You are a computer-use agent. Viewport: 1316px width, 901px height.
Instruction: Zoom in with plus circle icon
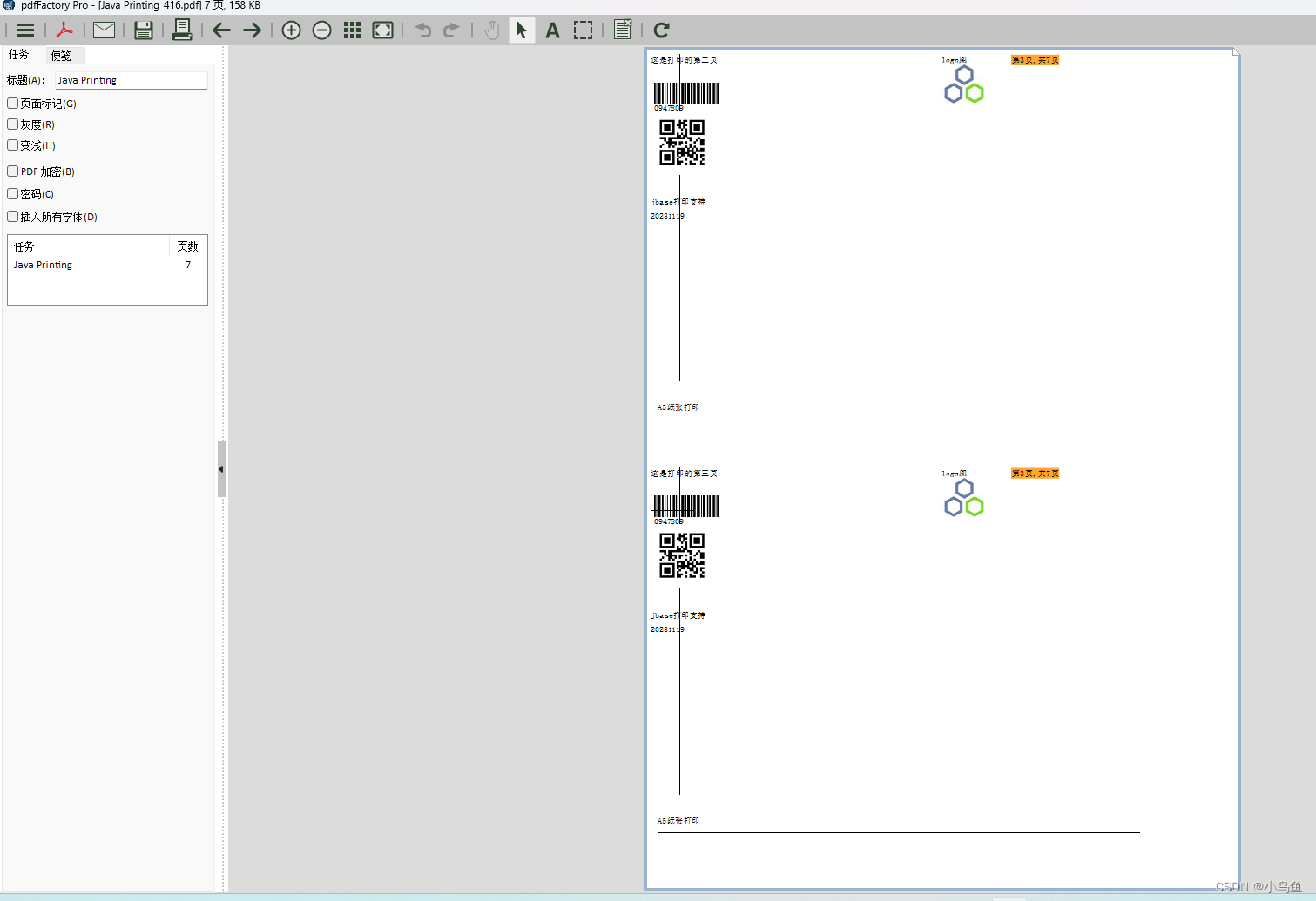tap(291, 30)
